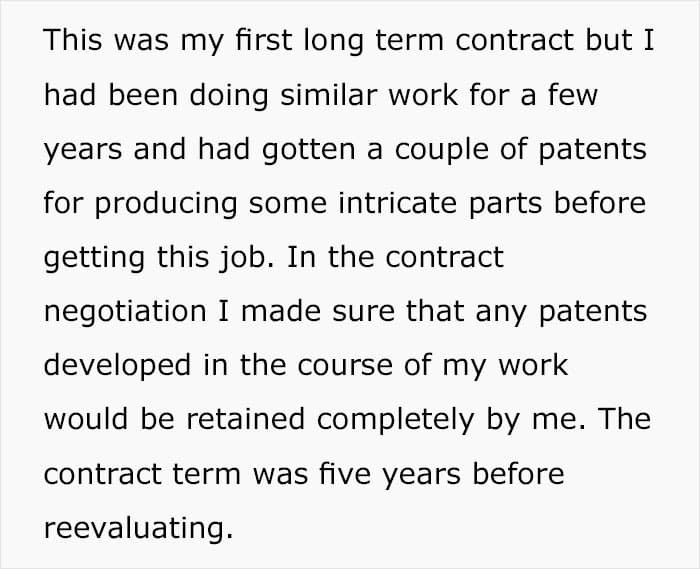Click the word 'intricate' in fourth line

pyautogui.click(x=397, y=203)
